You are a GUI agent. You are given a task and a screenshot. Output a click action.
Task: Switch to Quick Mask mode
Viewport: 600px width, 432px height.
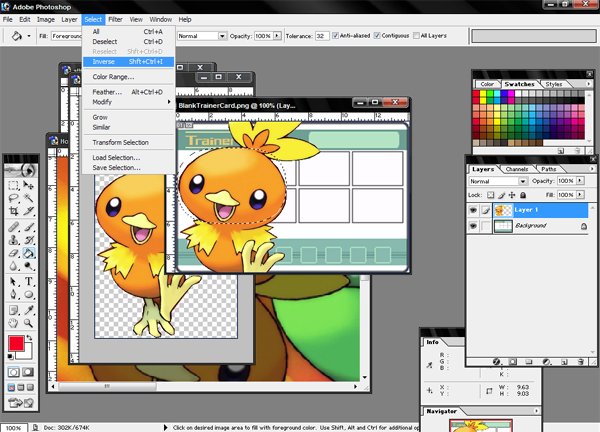coord(28,372)
